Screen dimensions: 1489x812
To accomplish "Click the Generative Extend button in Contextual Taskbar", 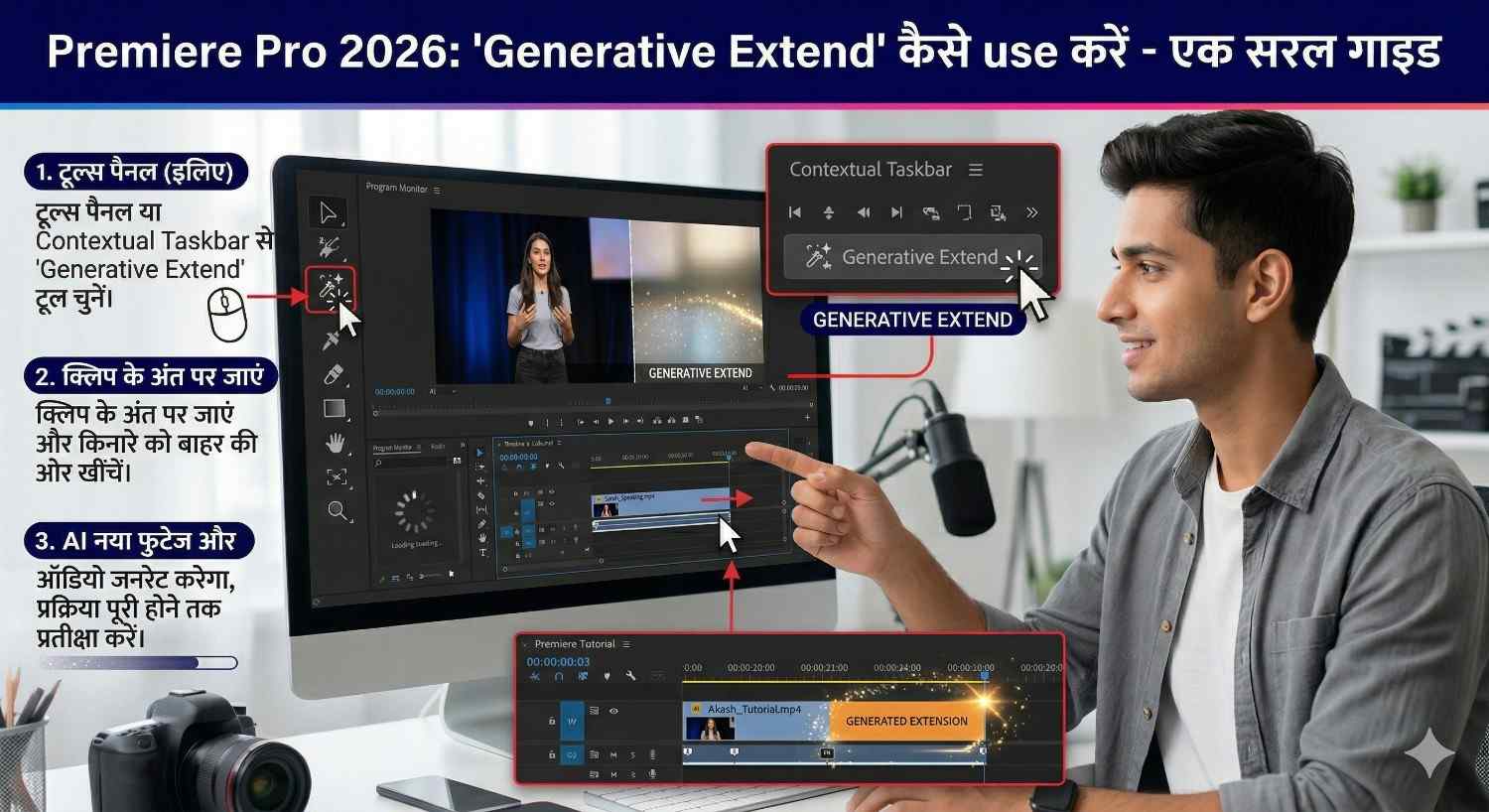I will (912, 257).
